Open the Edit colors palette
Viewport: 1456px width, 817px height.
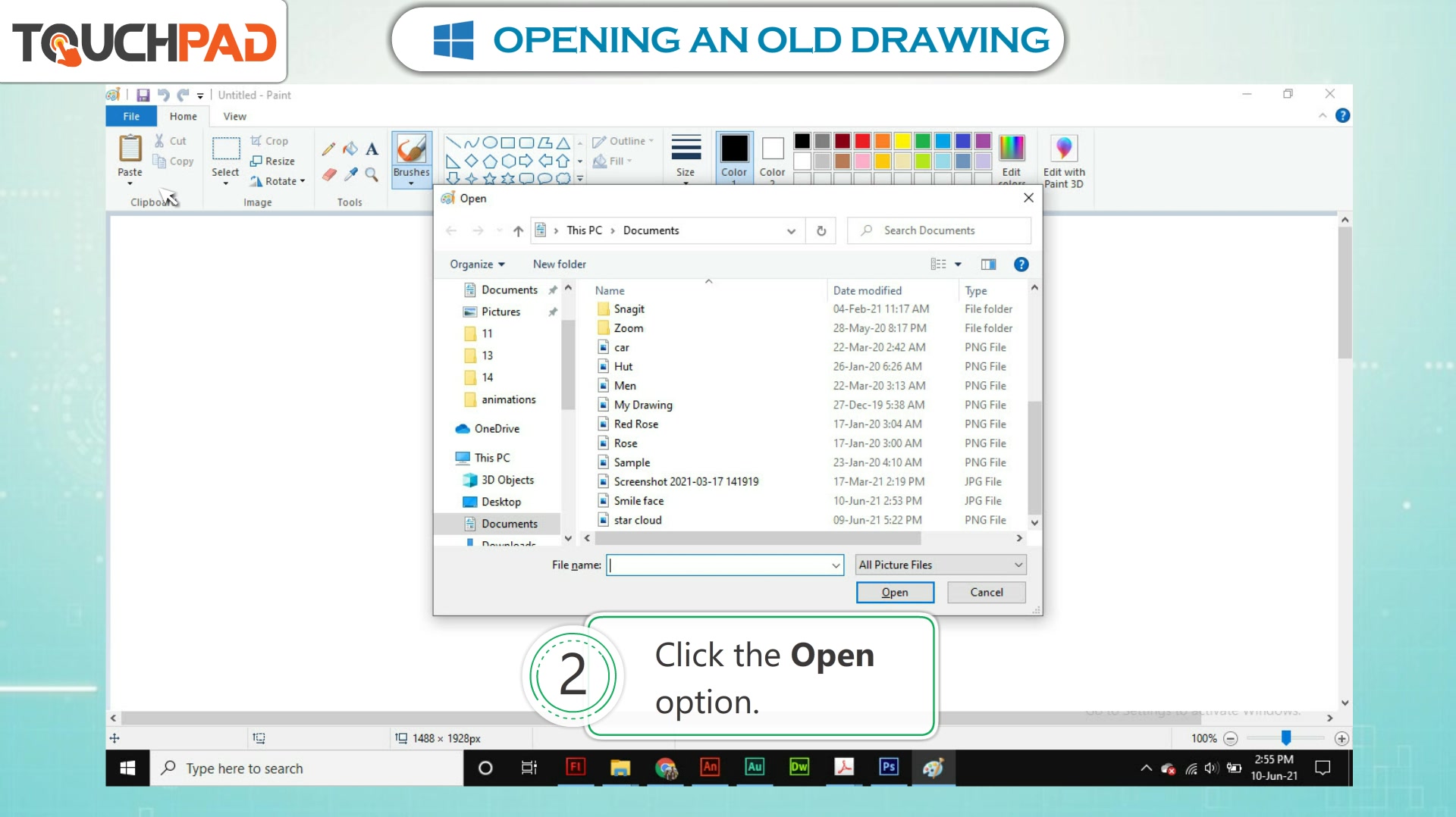1012,159
